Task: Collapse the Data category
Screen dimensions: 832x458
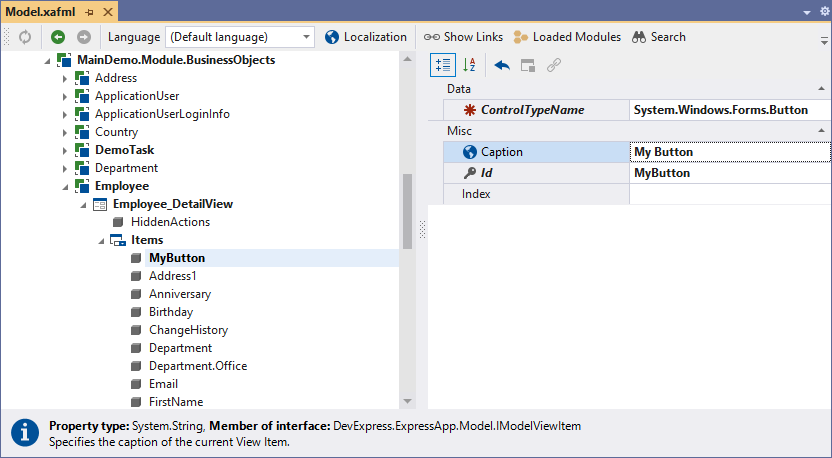Action: click(x=821, y=89)
